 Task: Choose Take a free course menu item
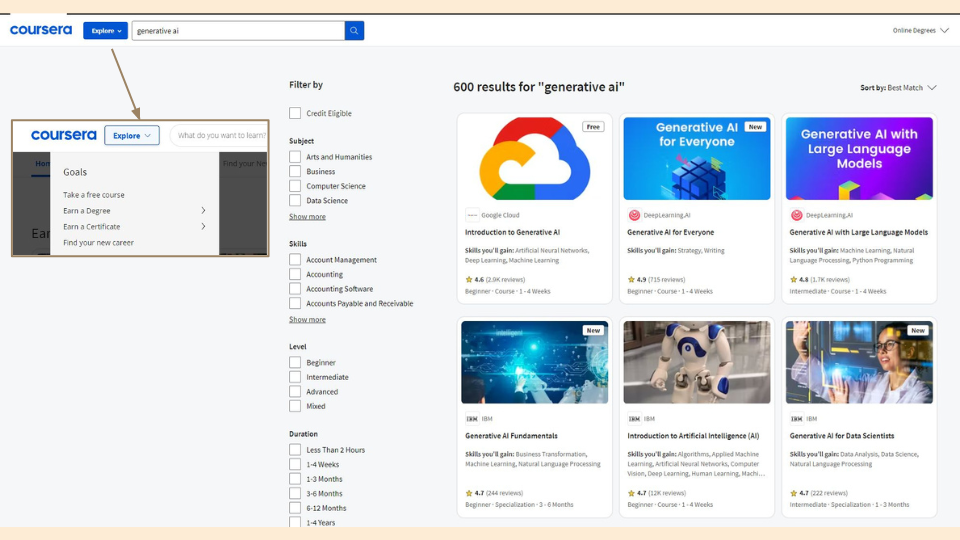(x=94, y=195)
